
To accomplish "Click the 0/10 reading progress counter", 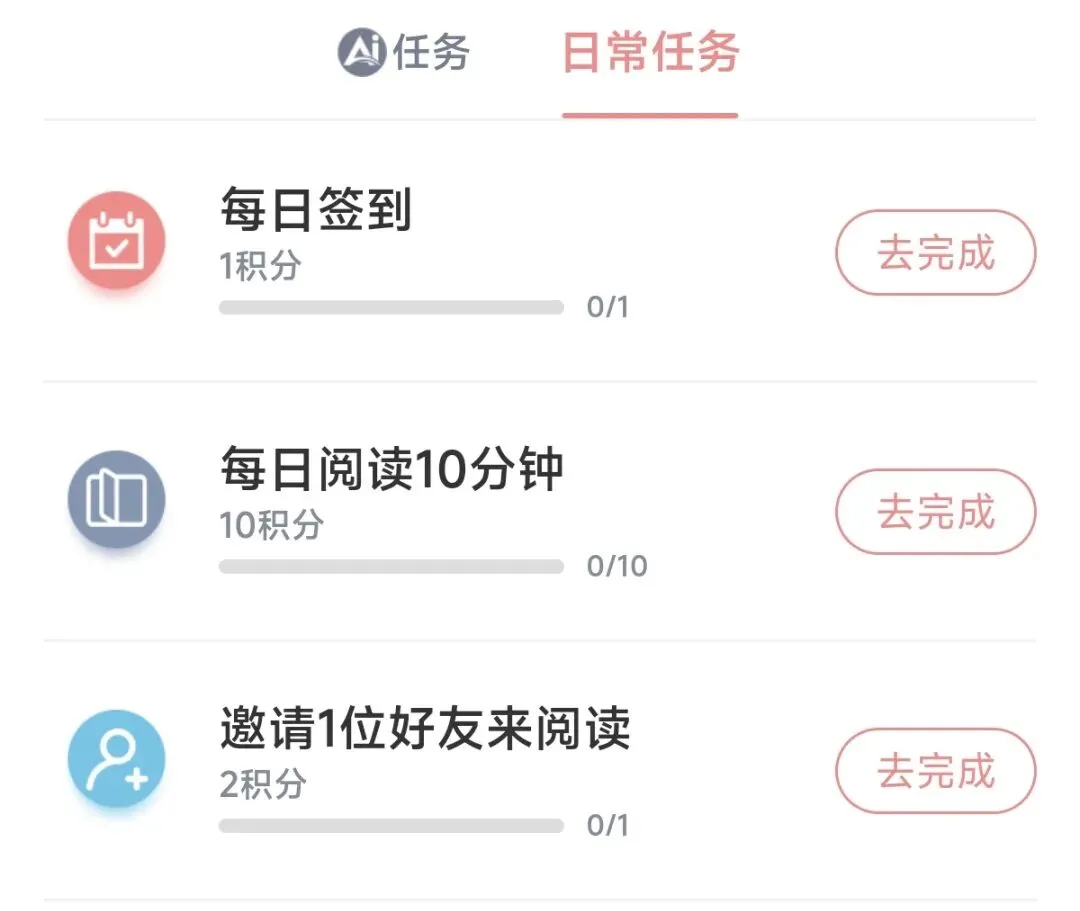I will click(x=617, y=566).
